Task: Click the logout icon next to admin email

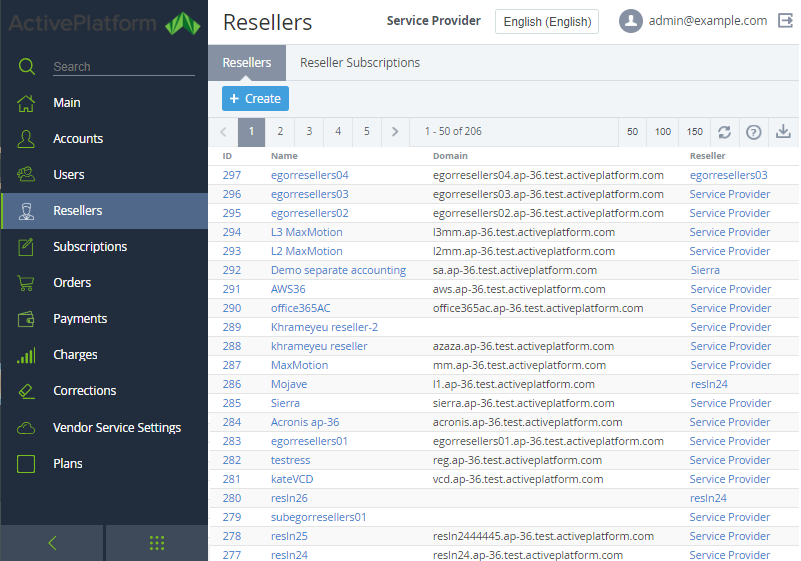Action: point(785,21)
